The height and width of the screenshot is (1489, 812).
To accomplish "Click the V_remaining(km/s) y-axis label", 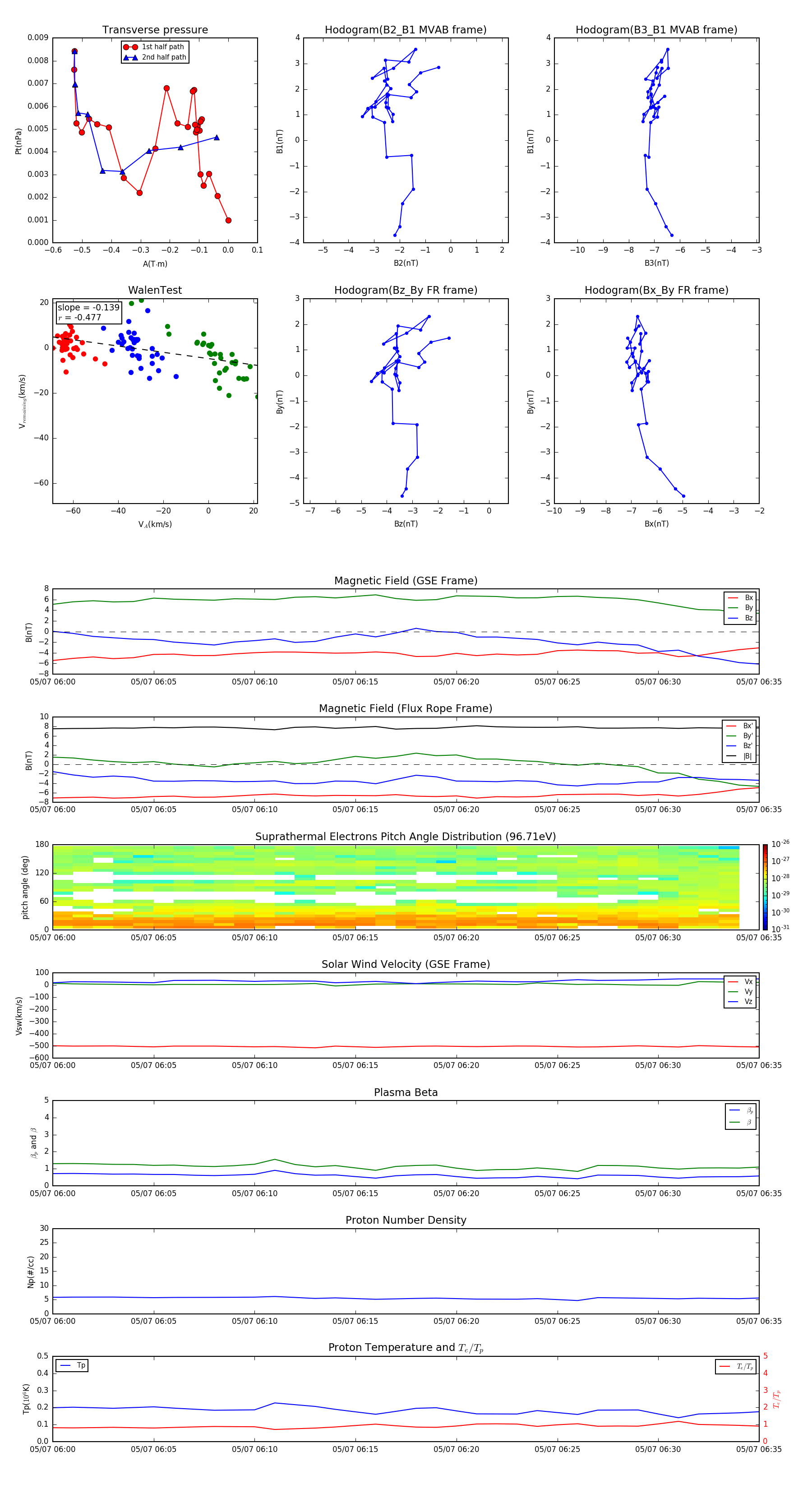I will tap(22, 401).
